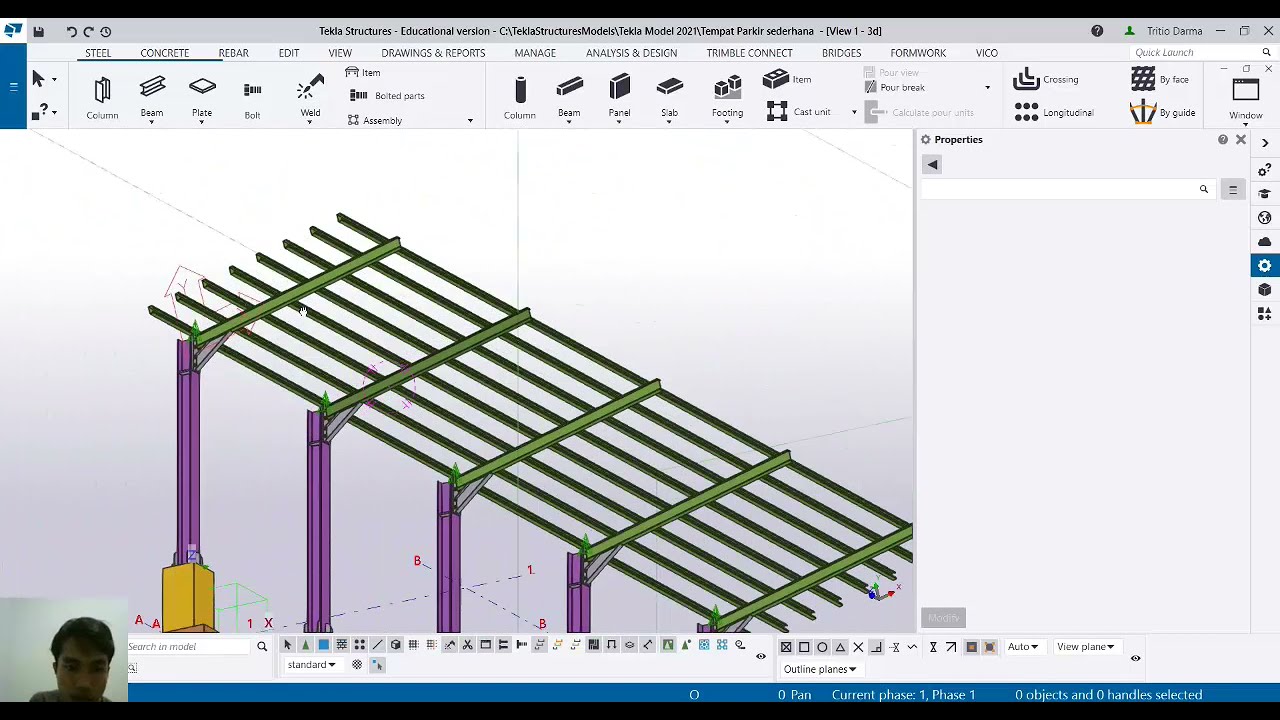
Task: Select the Weld tool
Action: [310, 98]
